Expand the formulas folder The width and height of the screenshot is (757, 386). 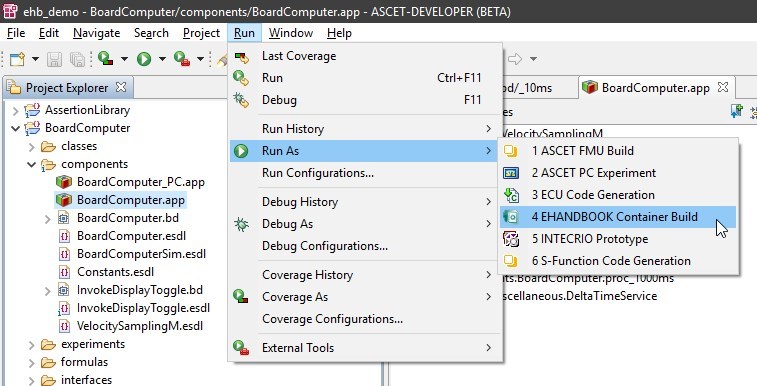[31, 362]
